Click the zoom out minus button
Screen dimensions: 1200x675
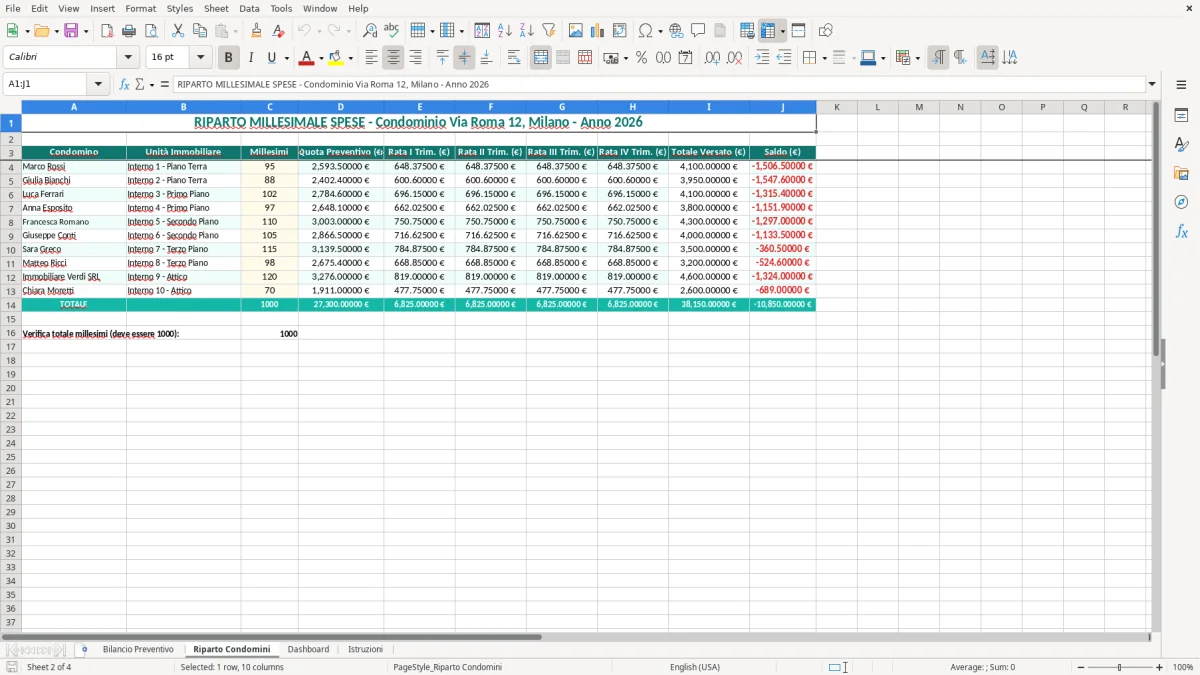(1081, 667)
